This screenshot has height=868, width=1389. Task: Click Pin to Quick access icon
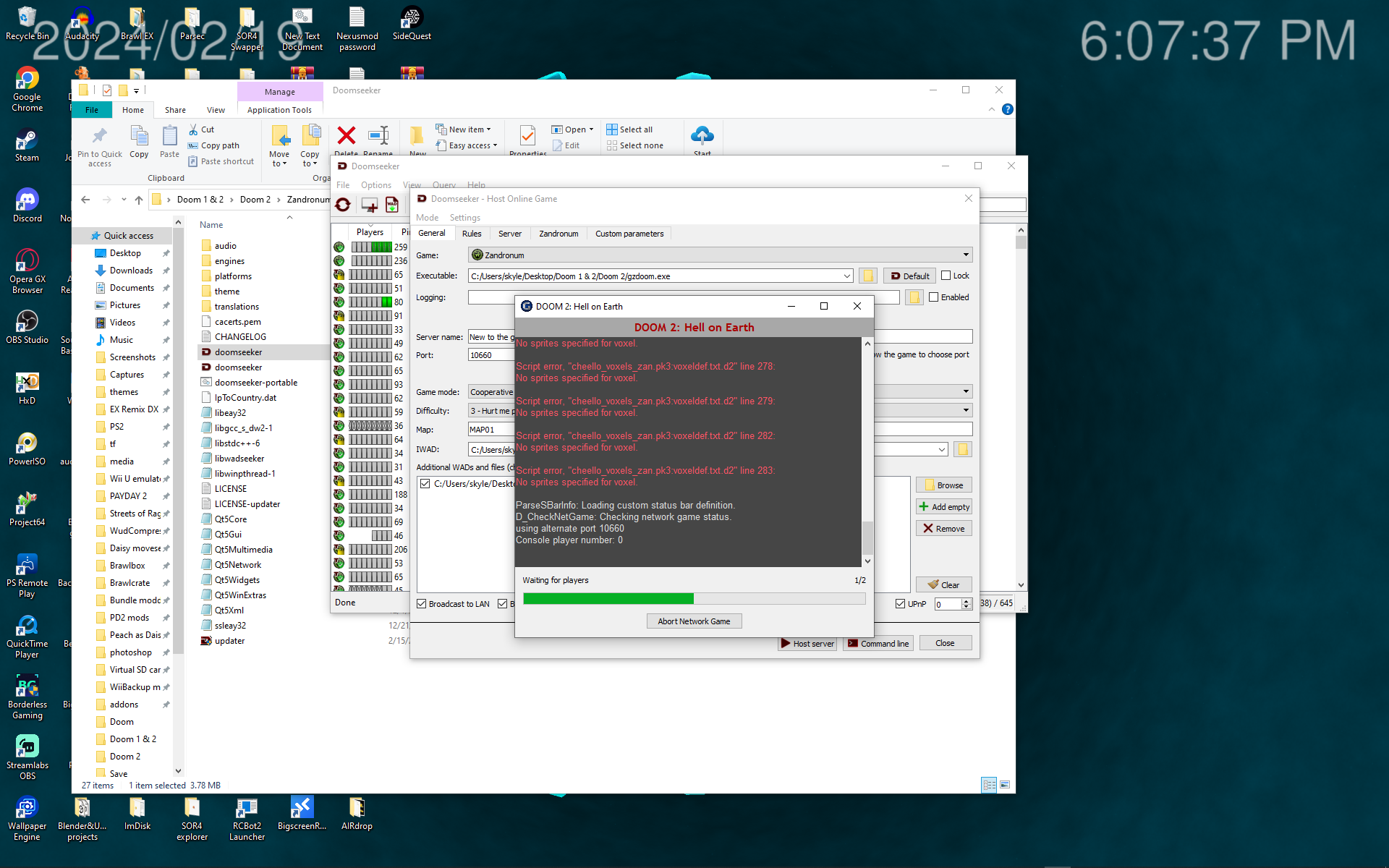(x=100, y=135)
